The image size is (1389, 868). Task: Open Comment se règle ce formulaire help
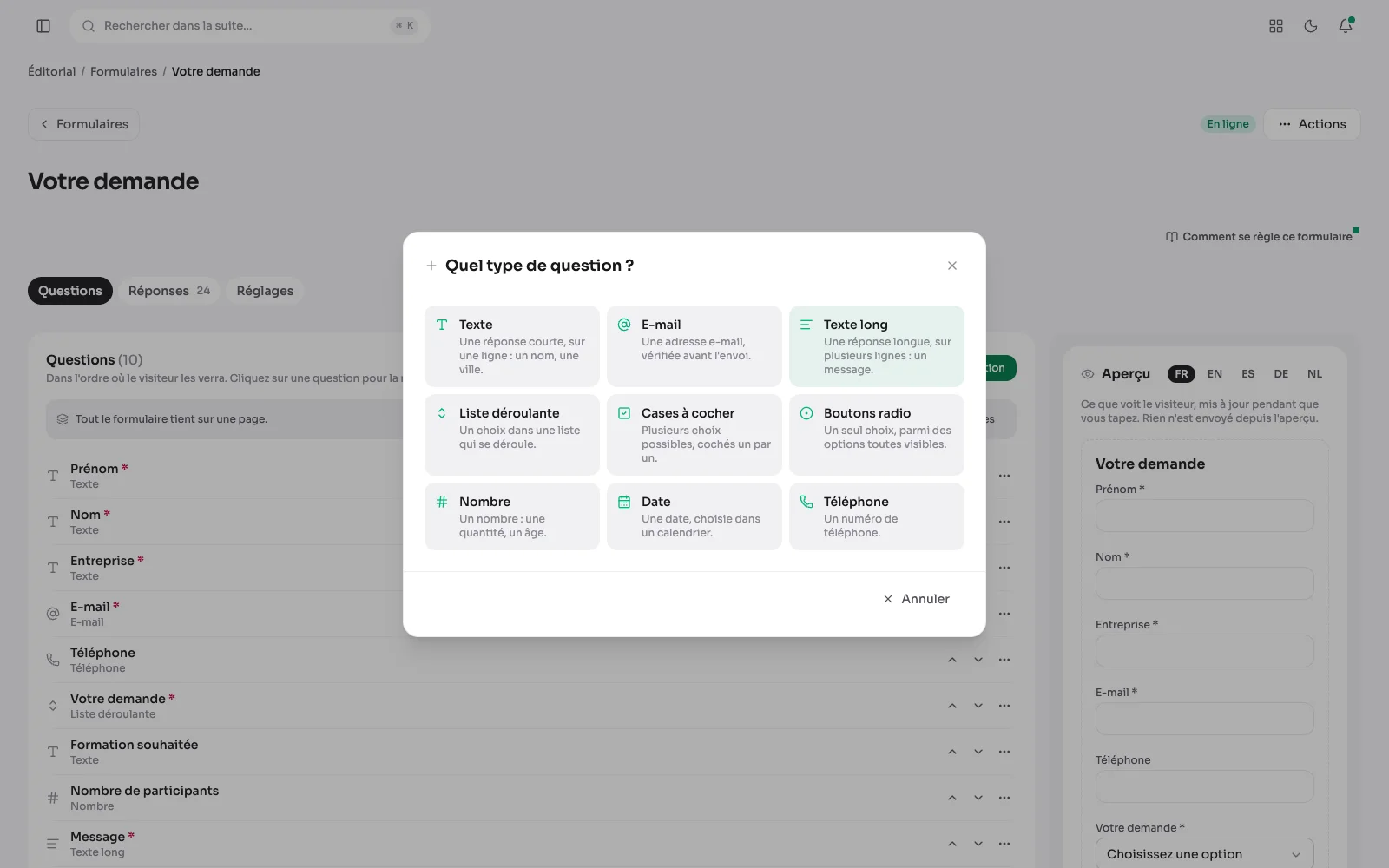pyautogui.click(x=1259, y=237)
